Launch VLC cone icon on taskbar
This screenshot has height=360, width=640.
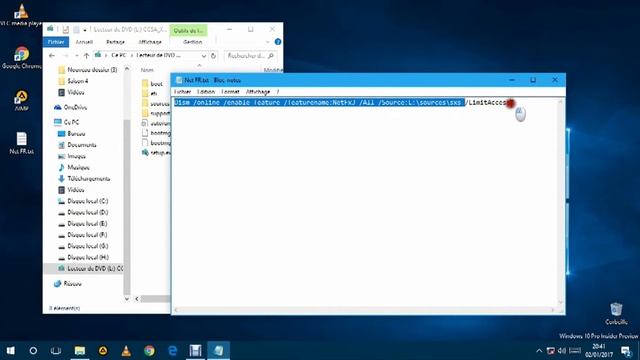coord(126,350)
